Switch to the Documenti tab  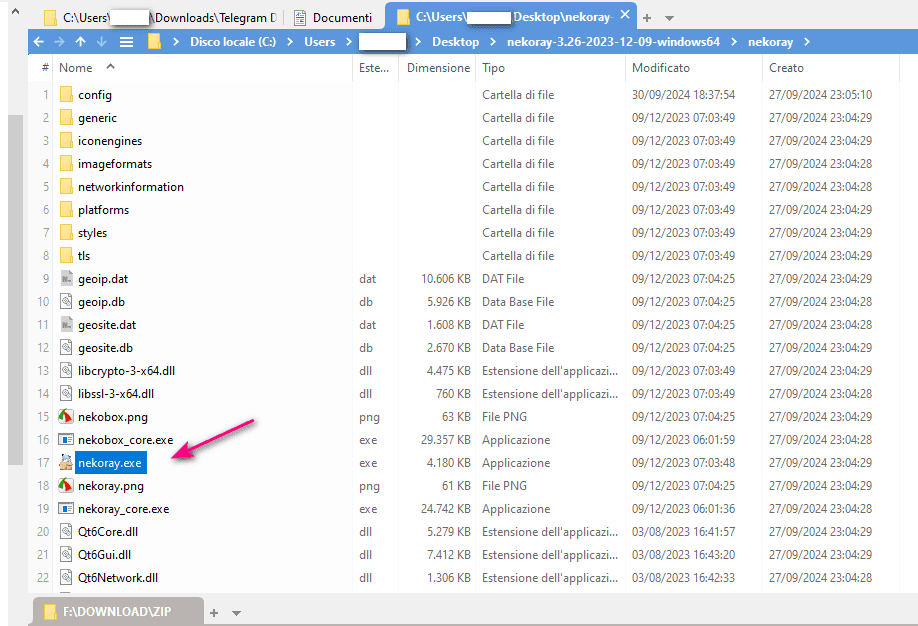[x=333, y=18]
